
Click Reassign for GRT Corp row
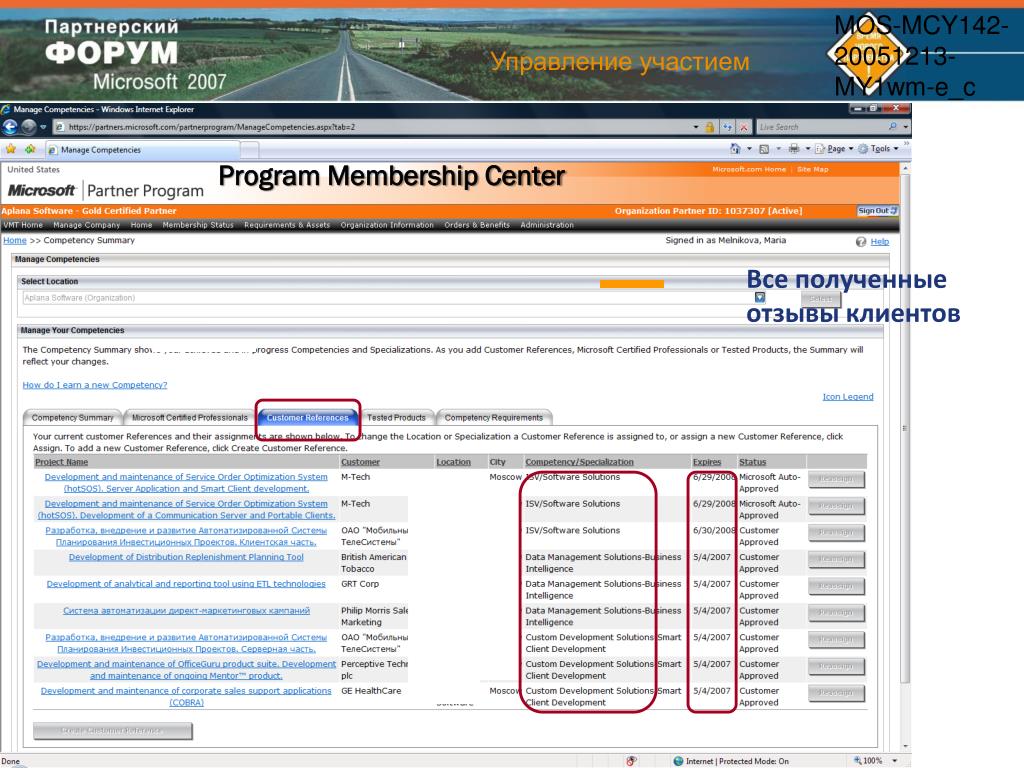(x=836, y=586)
